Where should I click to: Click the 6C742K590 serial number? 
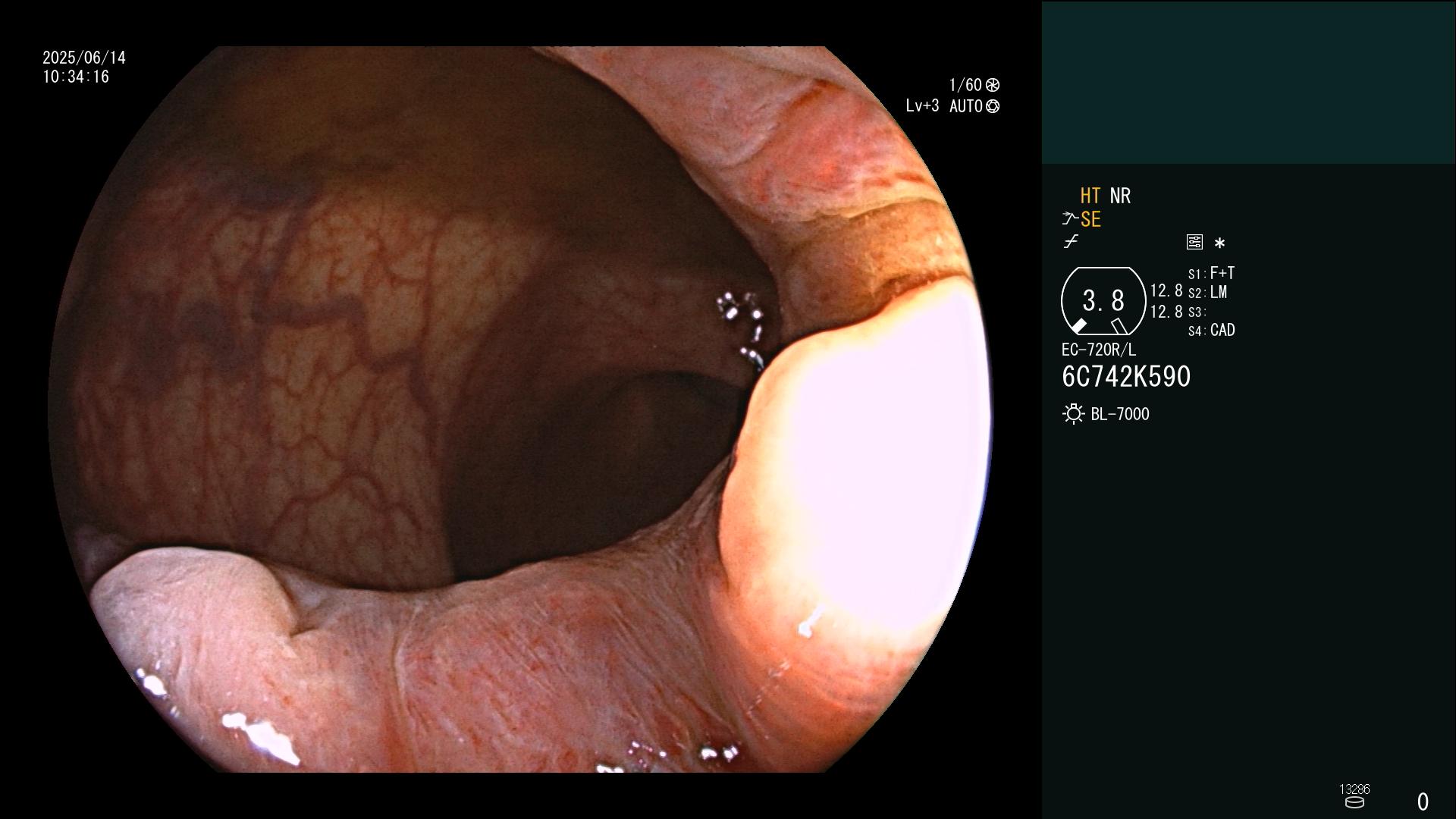coord(1126,377)
